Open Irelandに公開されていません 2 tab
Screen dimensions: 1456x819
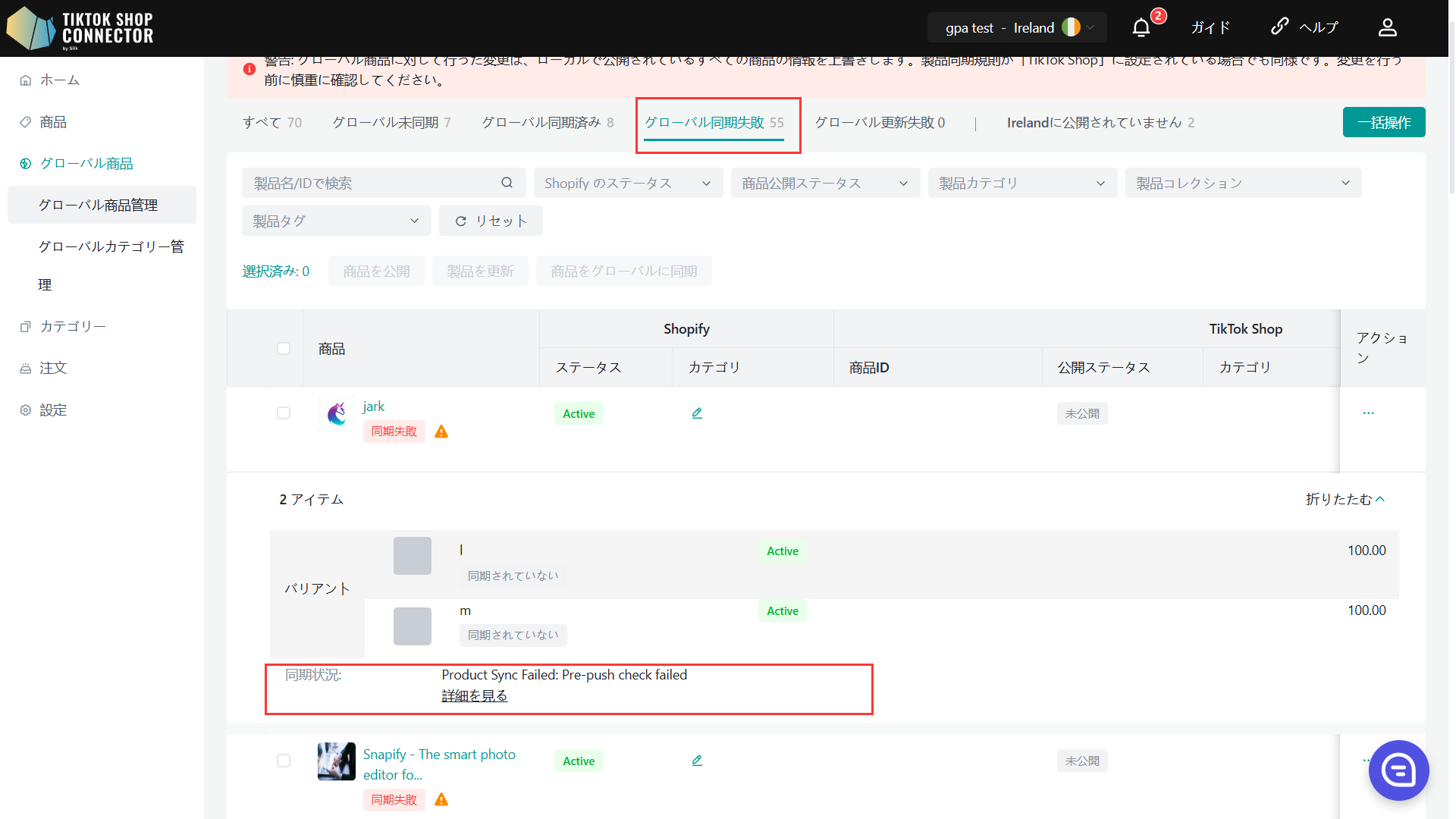[x=1101, y=122]
